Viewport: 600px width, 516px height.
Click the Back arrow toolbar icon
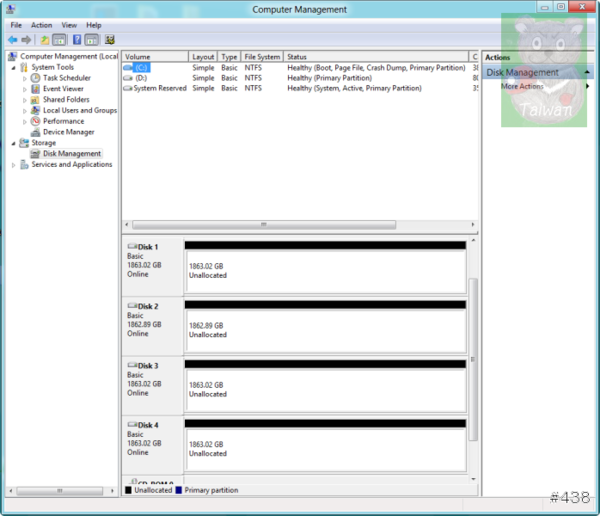click(12, 40)
